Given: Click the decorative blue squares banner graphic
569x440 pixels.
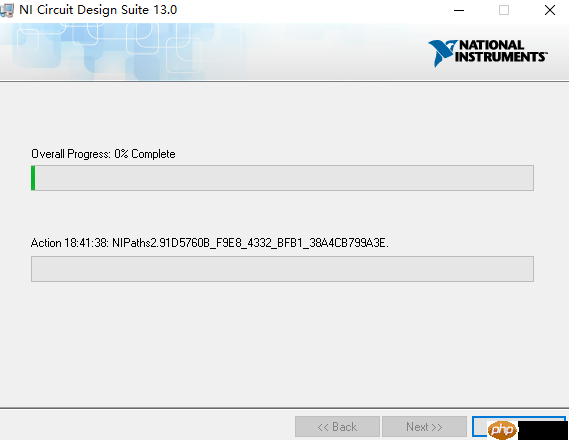Looking at the screenshot, I should point(123,51).
